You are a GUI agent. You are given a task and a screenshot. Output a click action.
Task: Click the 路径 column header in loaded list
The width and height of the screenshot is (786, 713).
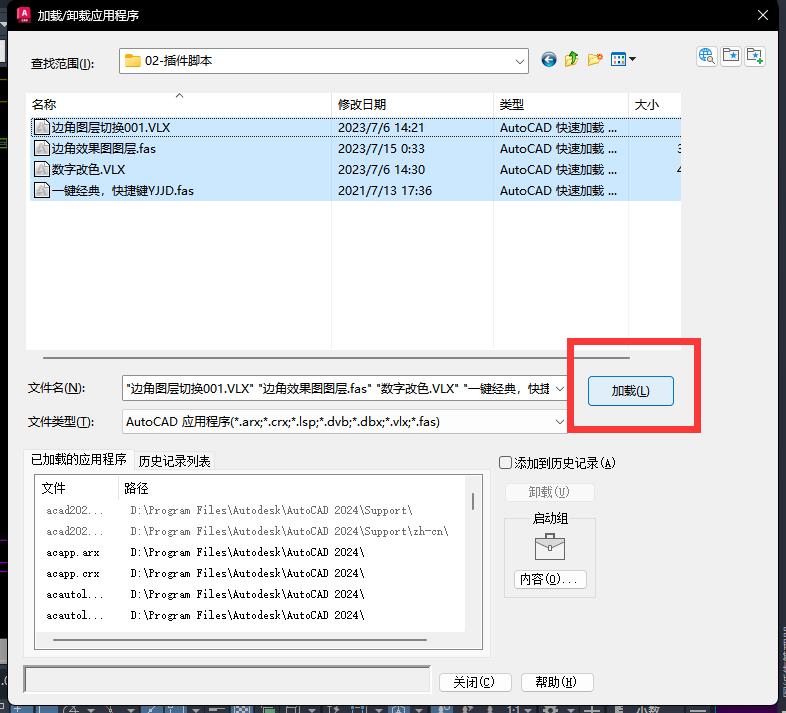pyautogui.click(x=292, y=488)
